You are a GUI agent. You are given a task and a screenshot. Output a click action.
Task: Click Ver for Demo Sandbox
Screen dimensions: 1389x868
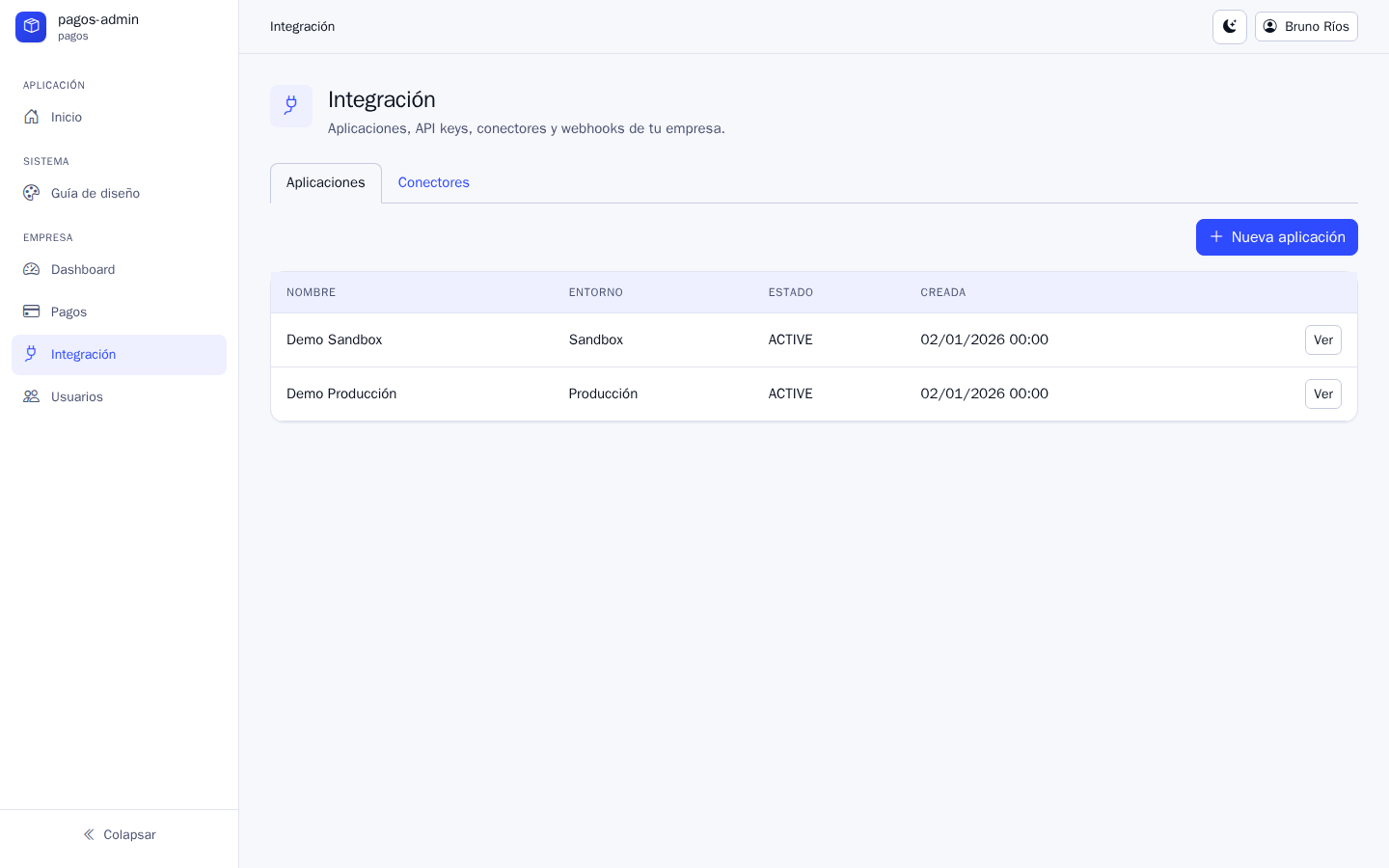[x=1323, y=340]
